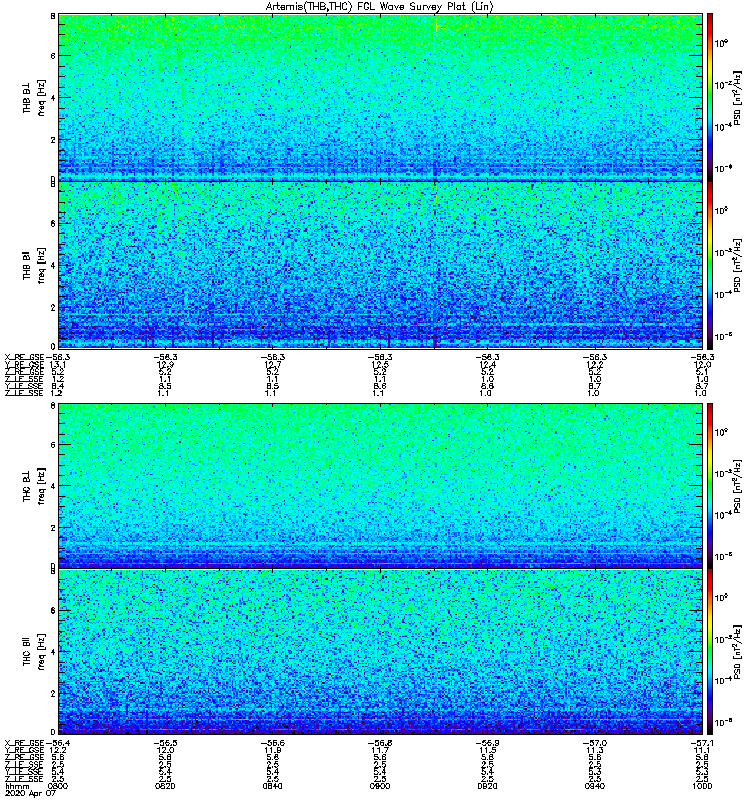Click the "11.5" Y position value under the THC panels
This screenshot has width=750, height=800.
point(487,750)
